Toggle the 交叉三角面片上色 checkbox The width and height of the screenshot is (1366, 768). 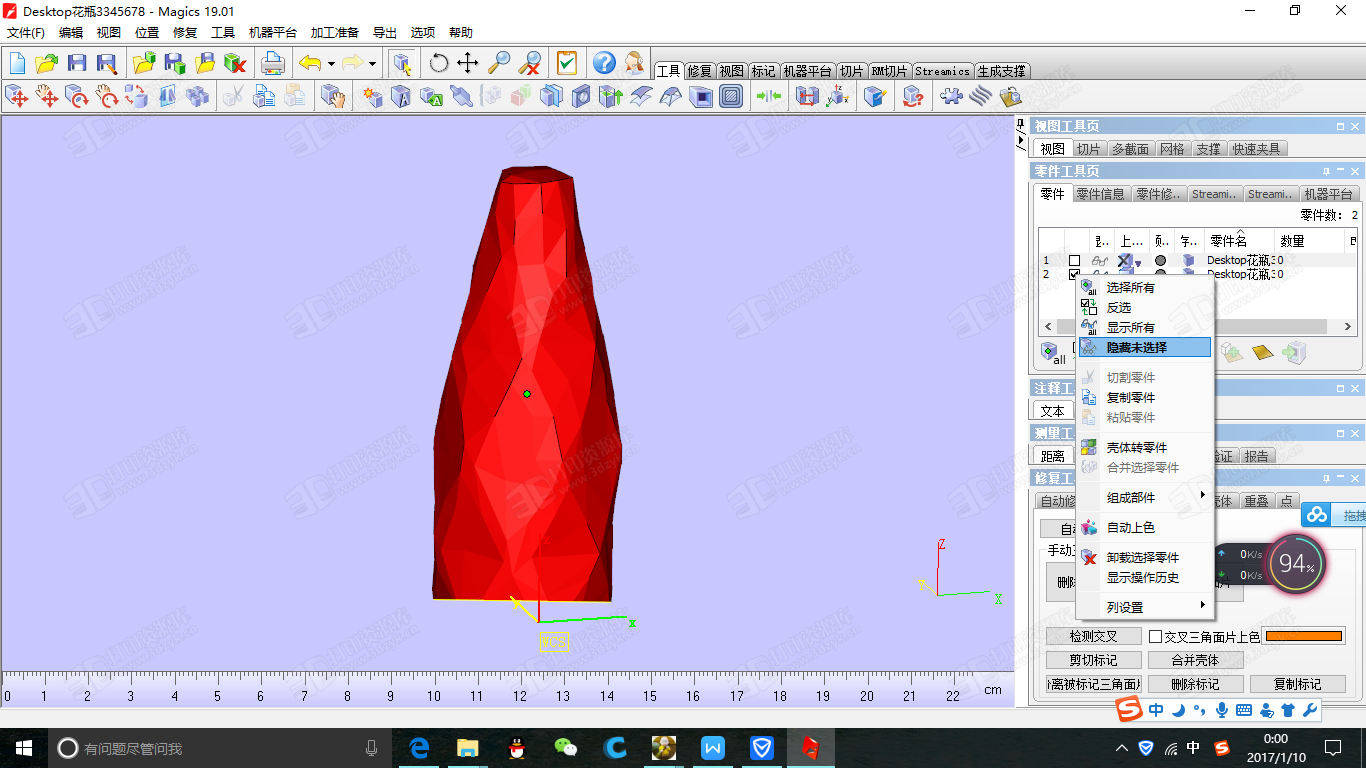[1155, 636]
